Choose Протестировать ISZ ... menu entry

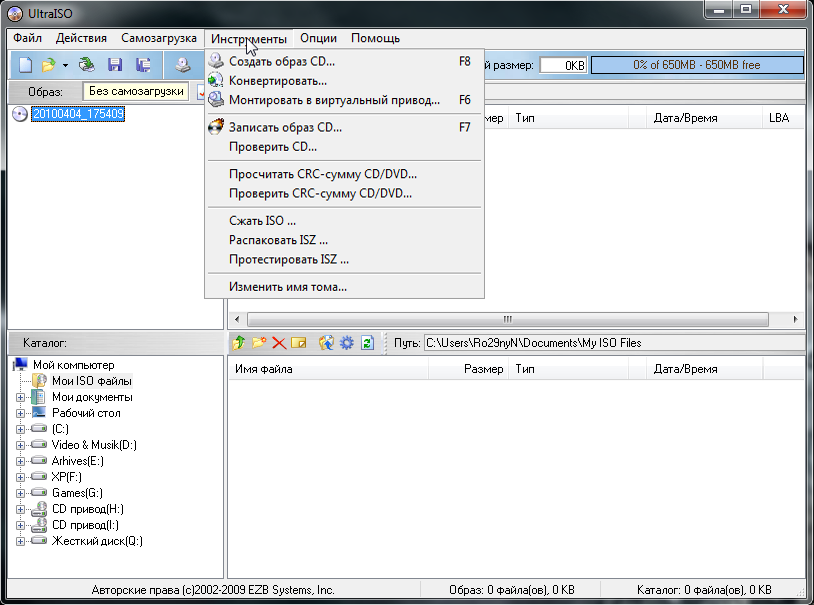pos(344,259)
